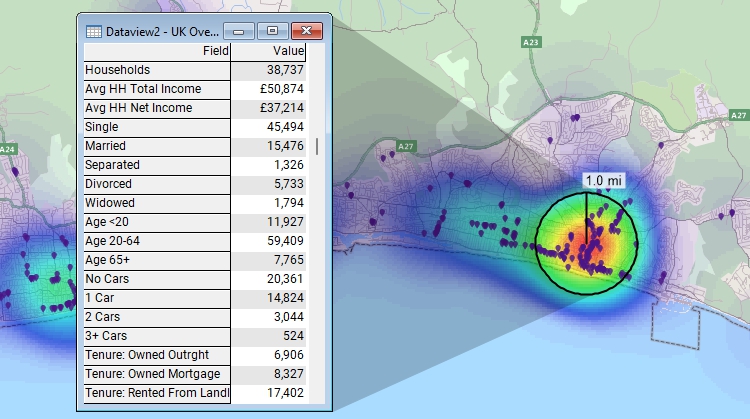The height and width of the screenshot is (419, 750).
Task: Click the 1.0 mi radius label
Action: pyautogui.click(x=604, y=180)
